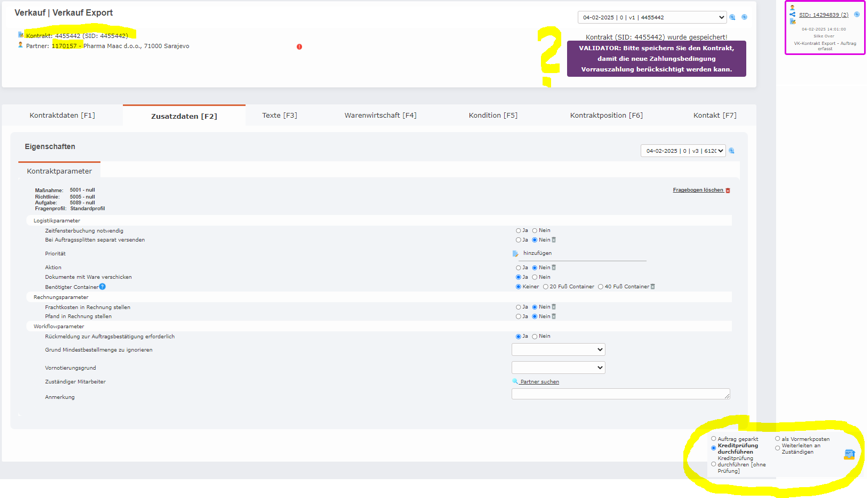
Task: Expand 'Grund Mindestbestellmenge zu ignorieren' dropdown
Action: (558, 350)
